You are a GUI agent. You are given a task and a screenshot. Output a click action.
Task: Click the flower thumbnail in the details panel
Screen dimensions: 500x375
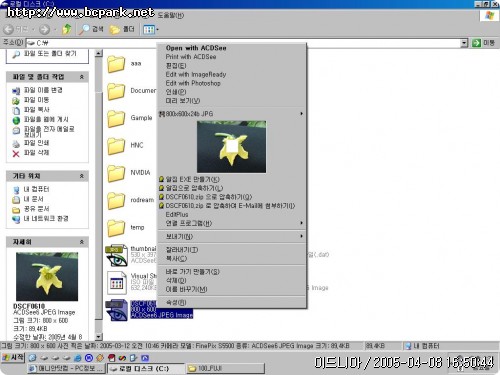click(x=47, y=276)
